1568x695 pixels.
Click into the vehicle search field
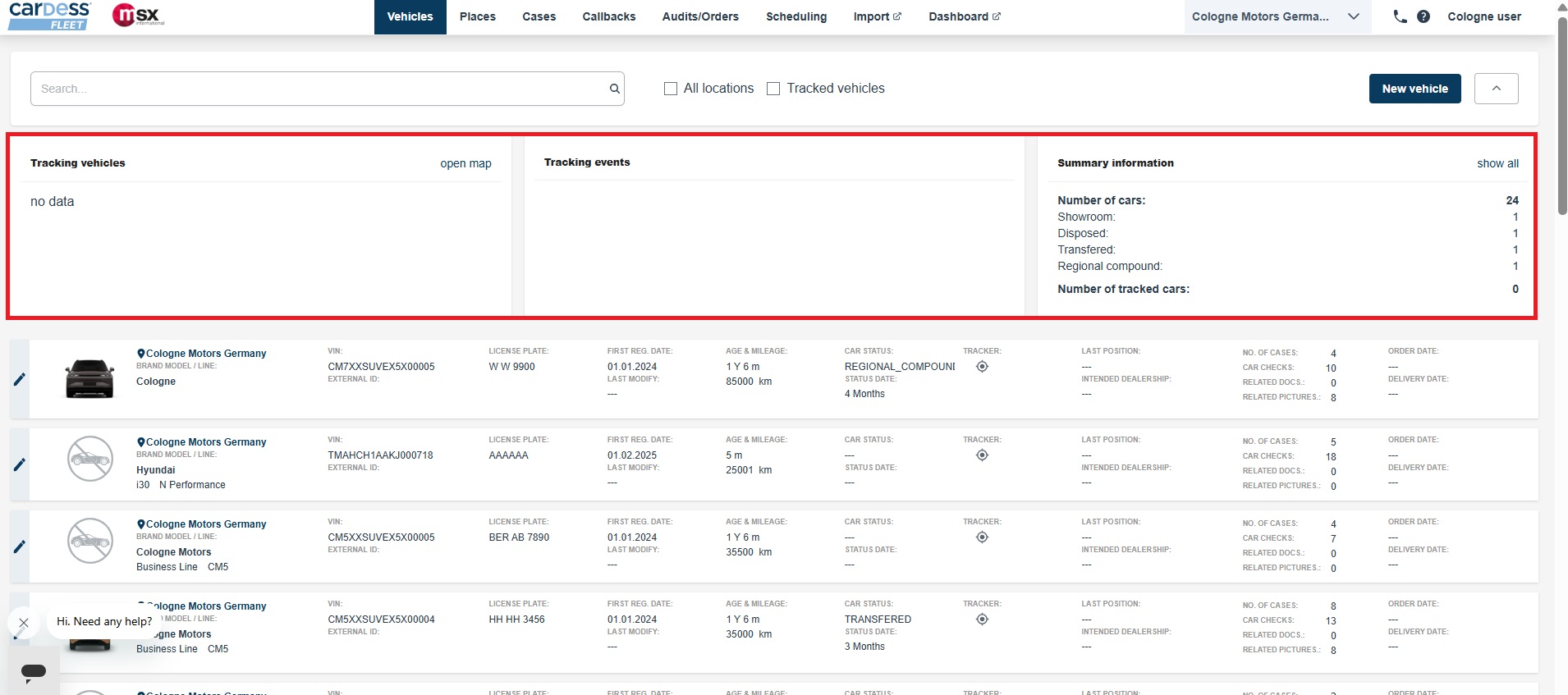[320, 89]
